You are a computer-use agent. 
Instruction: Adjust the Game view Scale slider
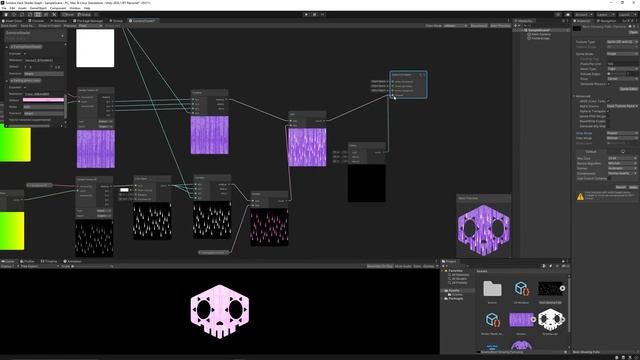(x=92, y=266)
